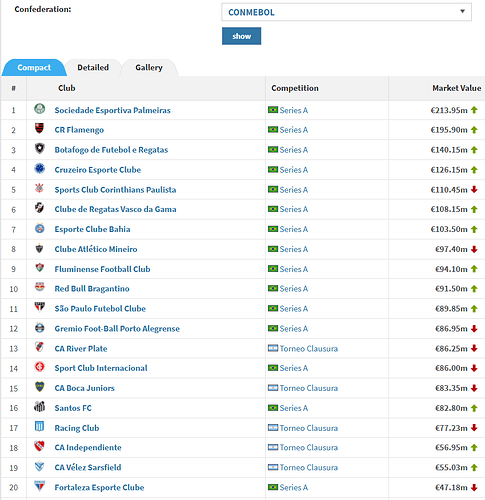Click the Santos FC crest icon

pyautogui.click(x=40, y=407)
